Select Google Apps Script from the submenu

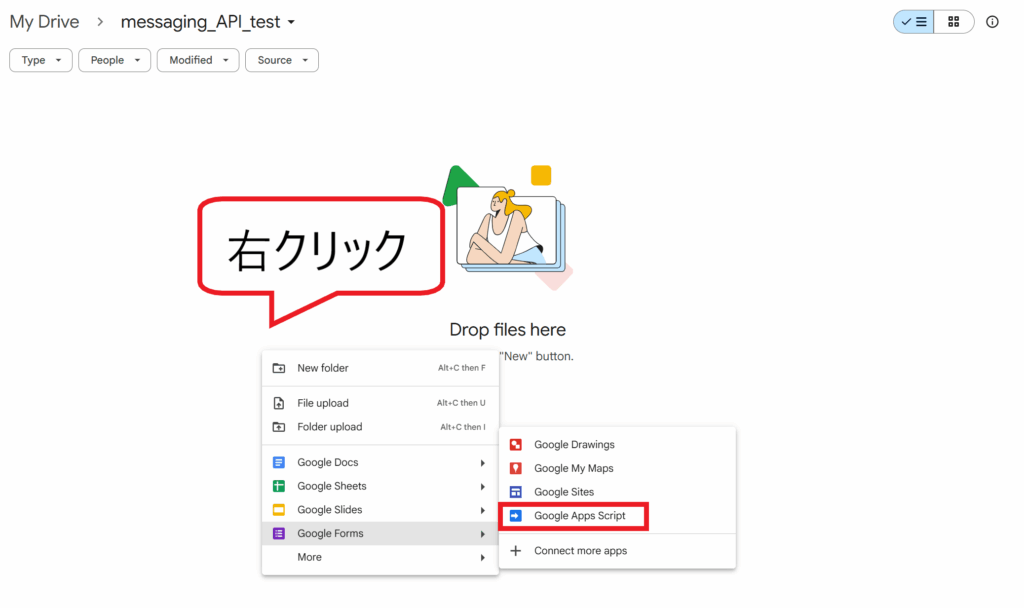pos(617,516)
